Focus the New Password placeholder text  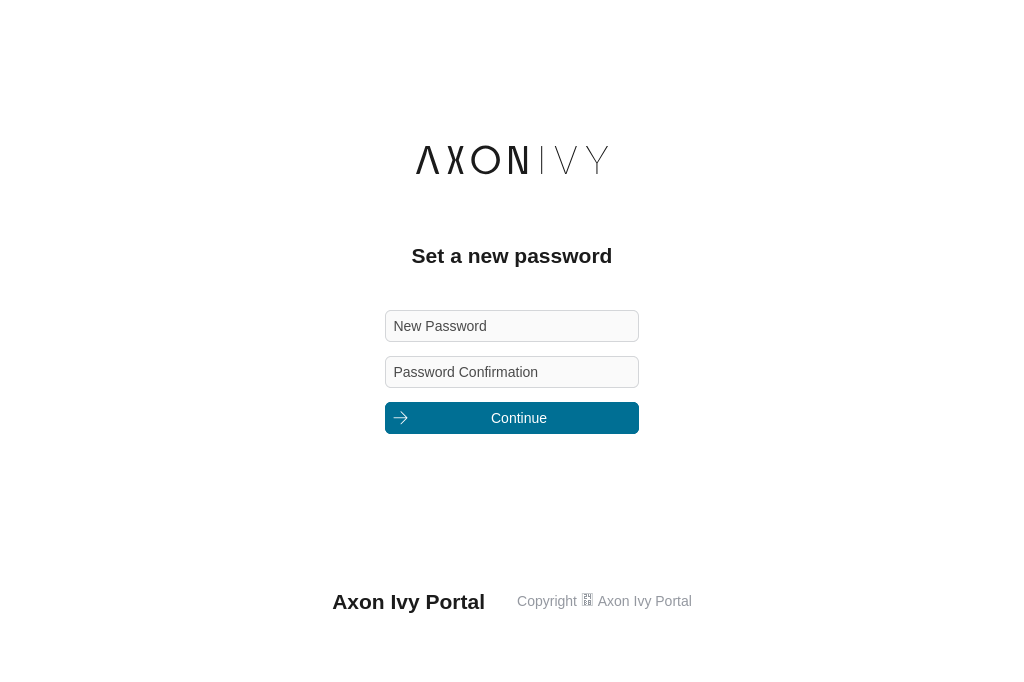pyautogui.click(x=440, y=326)
